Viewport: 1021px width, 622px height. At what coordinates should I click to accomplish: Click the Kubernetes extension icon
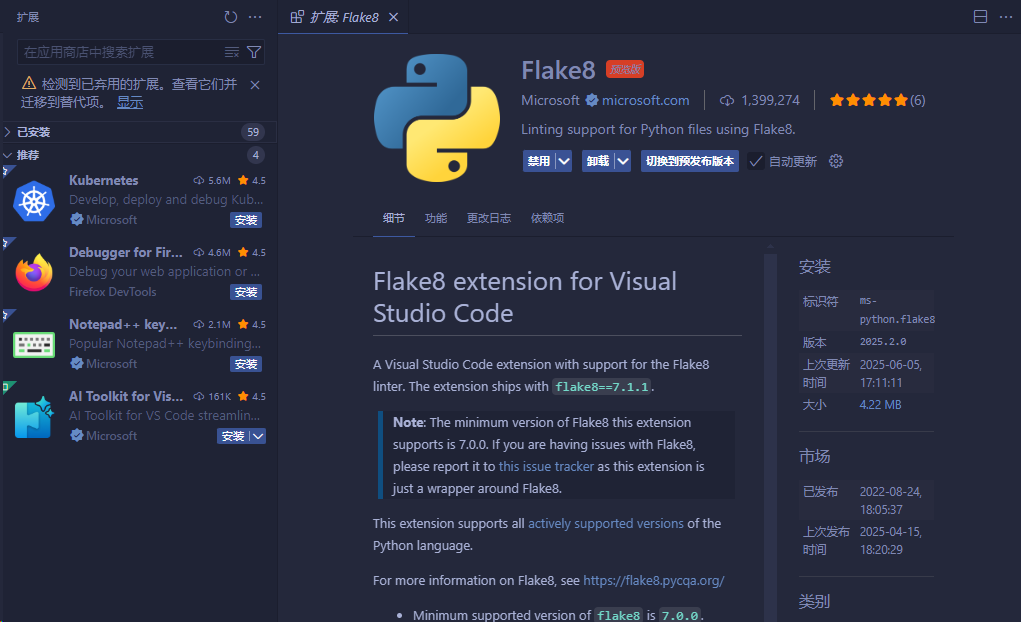tap(34, 201)
